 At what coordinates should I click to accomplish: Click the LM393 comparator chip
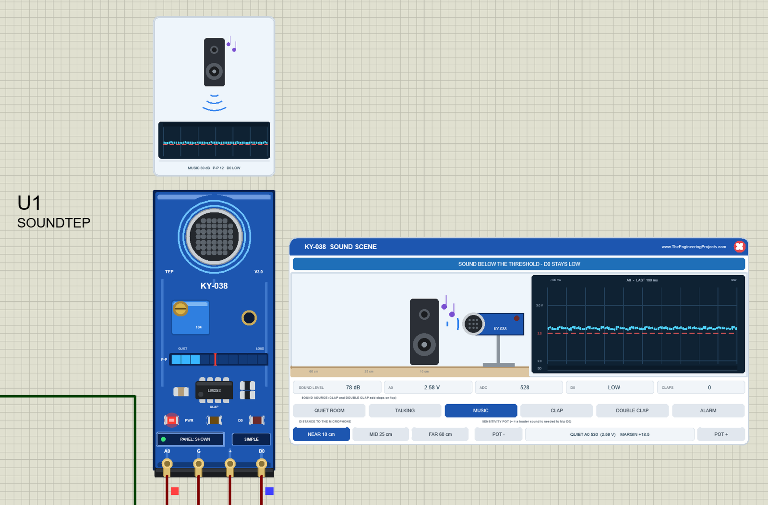tap(214, 390)
